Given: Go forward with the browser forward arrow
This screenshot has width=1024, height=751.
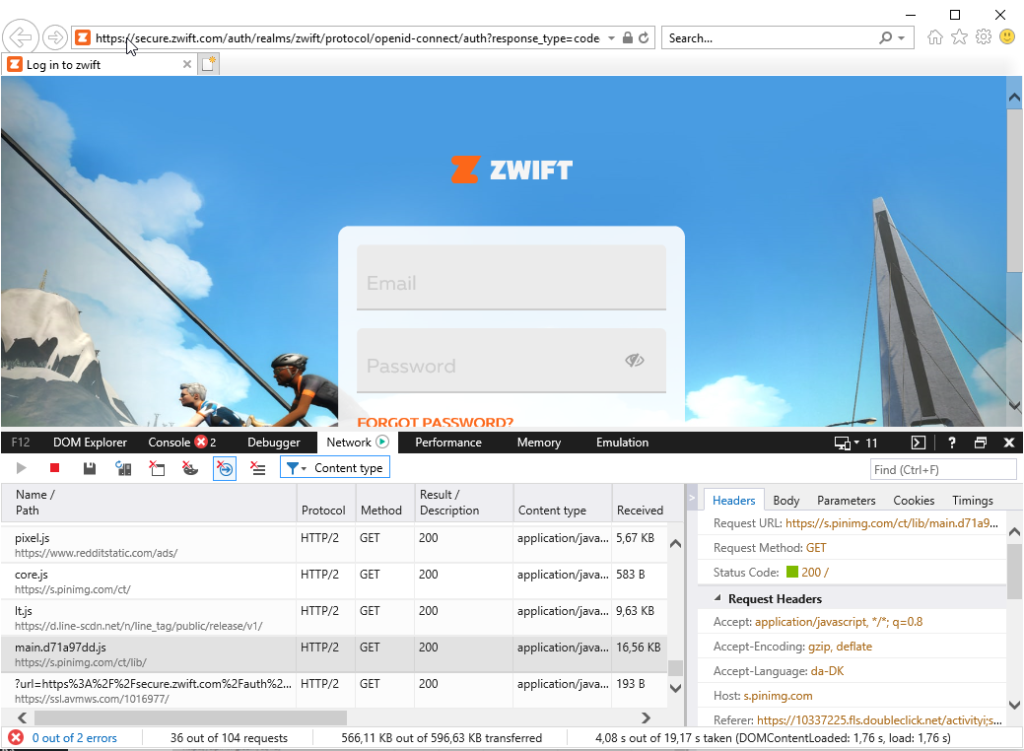Looking at the screenshot, I should tap(55, 38).
